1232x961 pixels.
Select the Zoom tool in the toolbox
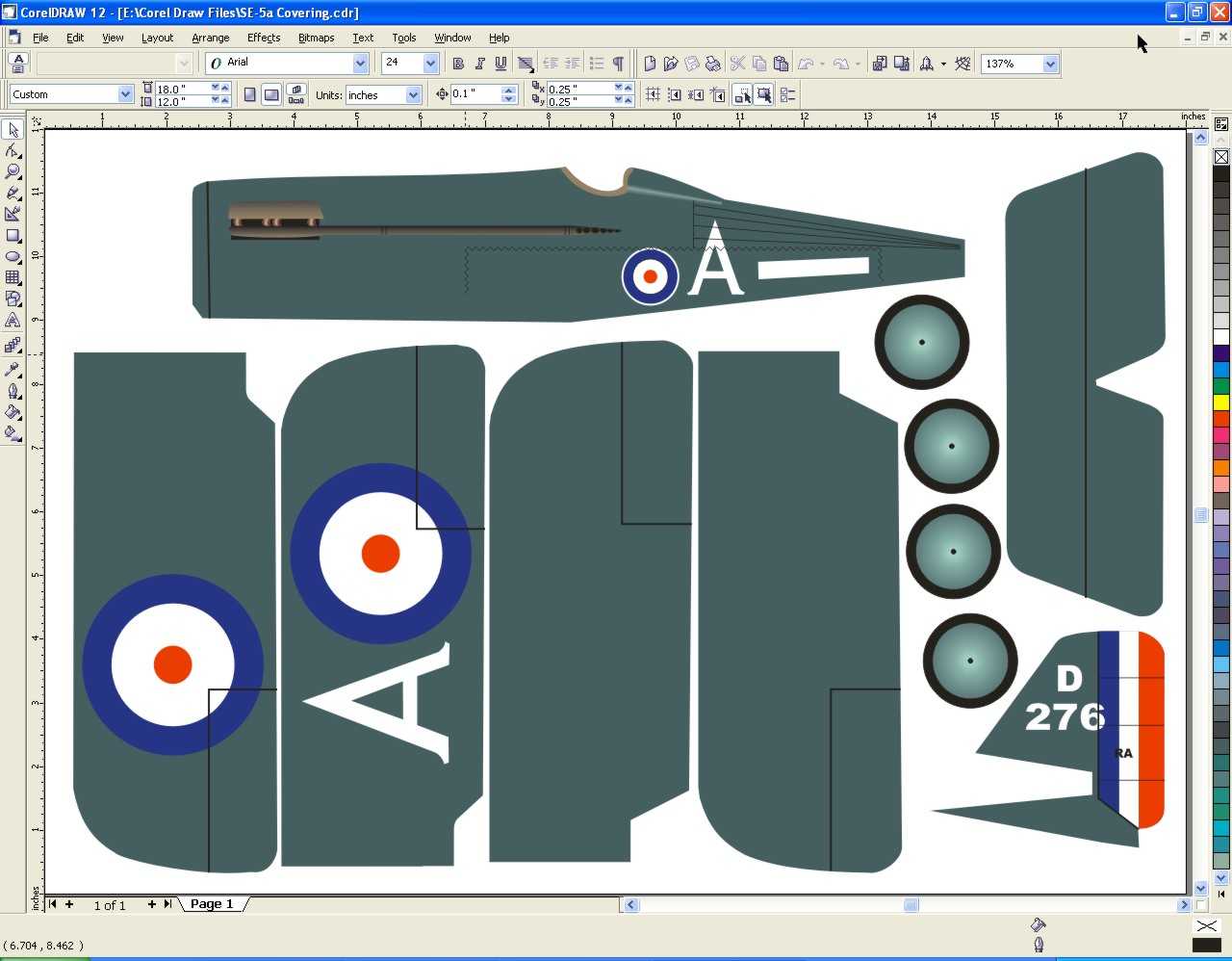pos(13,171)
